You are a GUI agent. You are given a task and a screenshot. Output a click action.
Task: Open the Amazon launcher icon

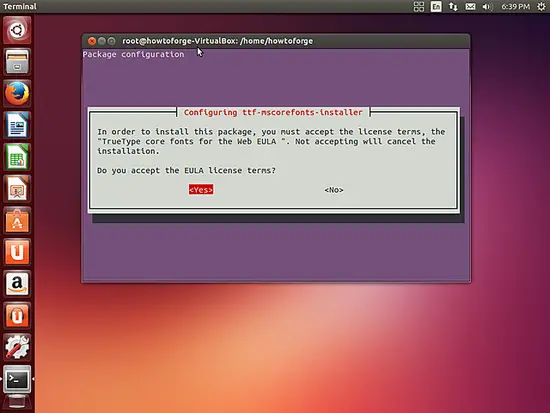coord(17,284)
